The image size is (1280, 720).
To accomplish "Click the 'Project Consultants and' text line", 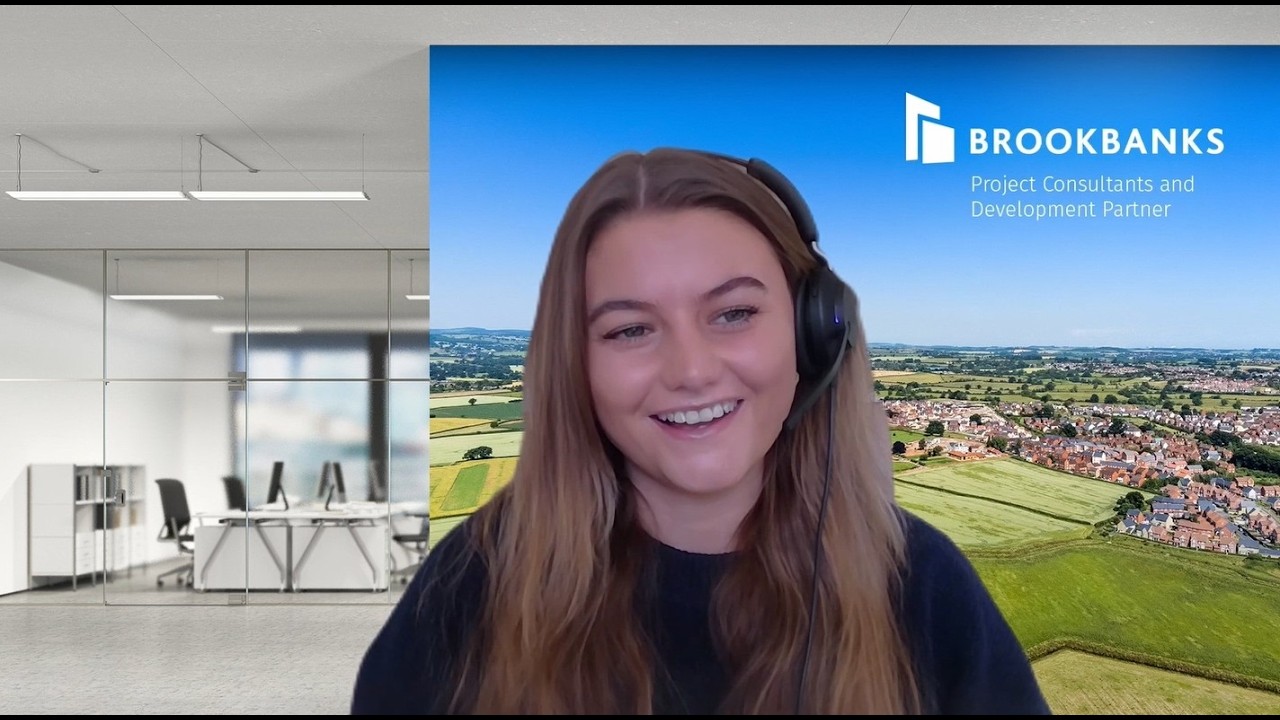I will coord(1082,185).
